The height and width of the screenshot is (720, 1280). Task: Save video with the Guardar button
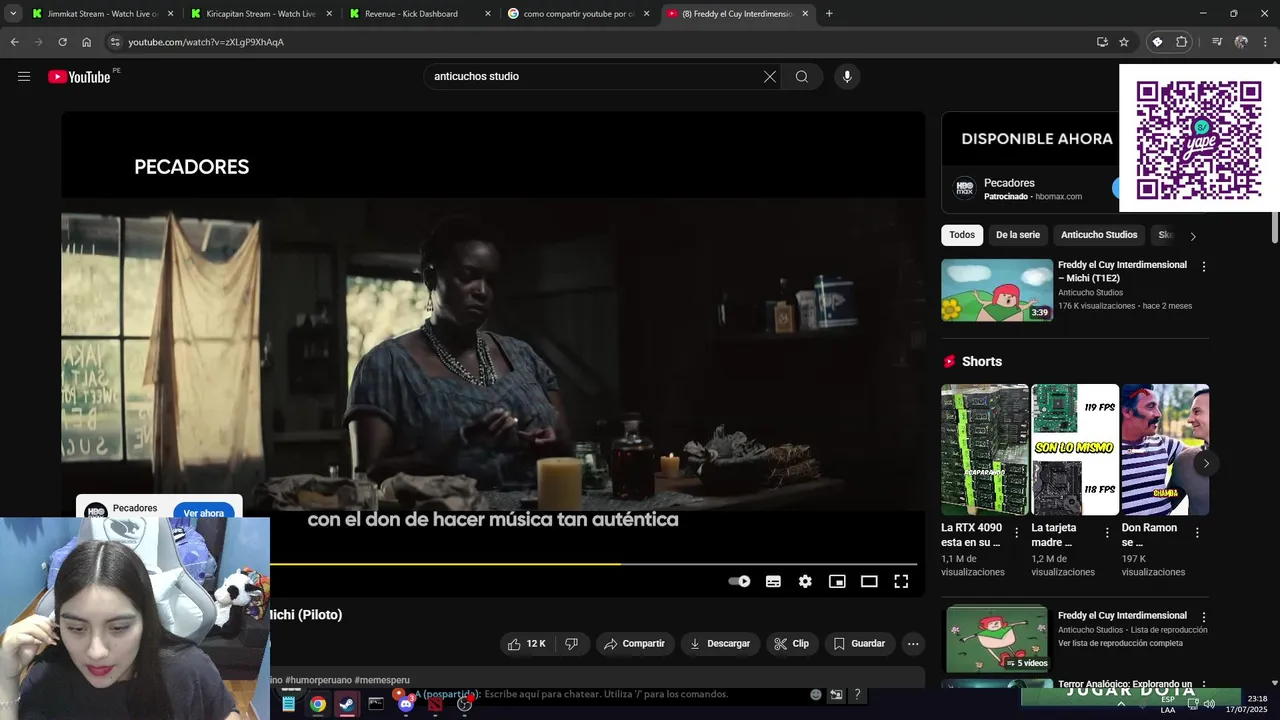859,644
